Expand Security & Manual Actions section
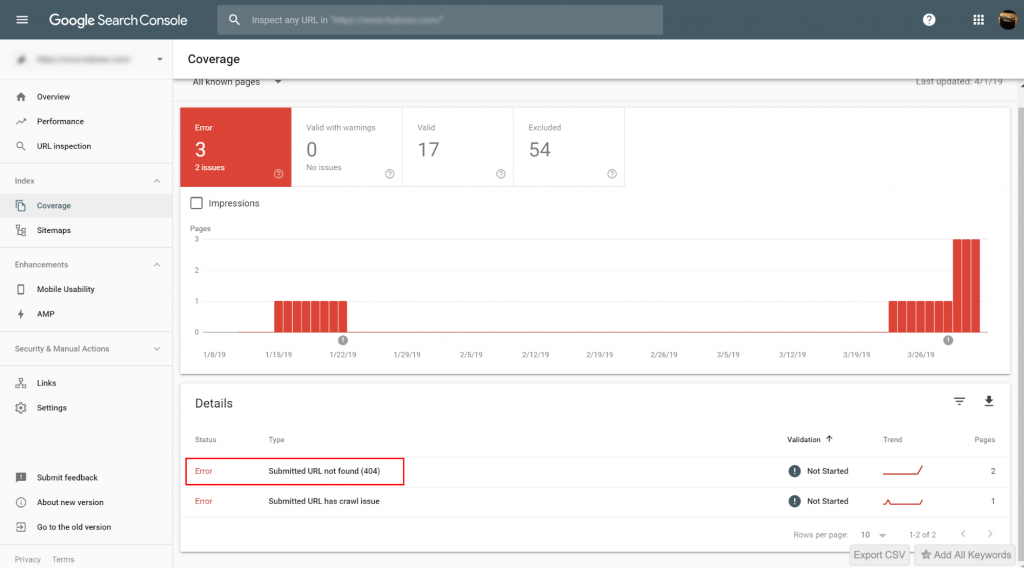The width and height of the screenshot is (1024, 568). [156, 349]
